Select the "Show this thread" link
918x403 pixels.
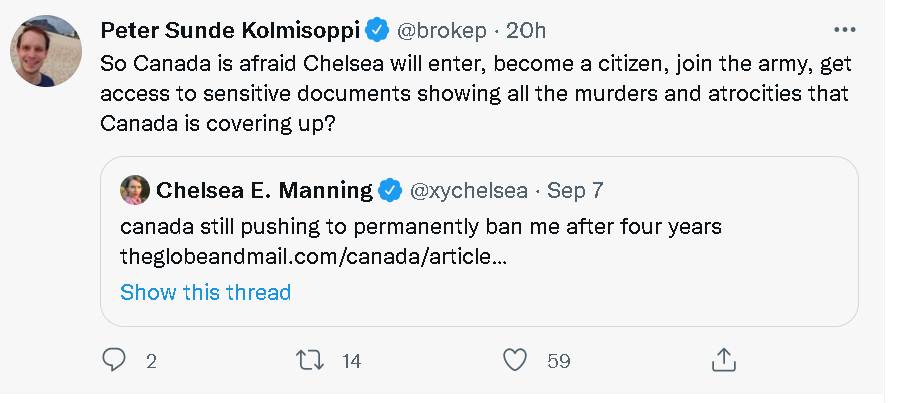(205, 292)
